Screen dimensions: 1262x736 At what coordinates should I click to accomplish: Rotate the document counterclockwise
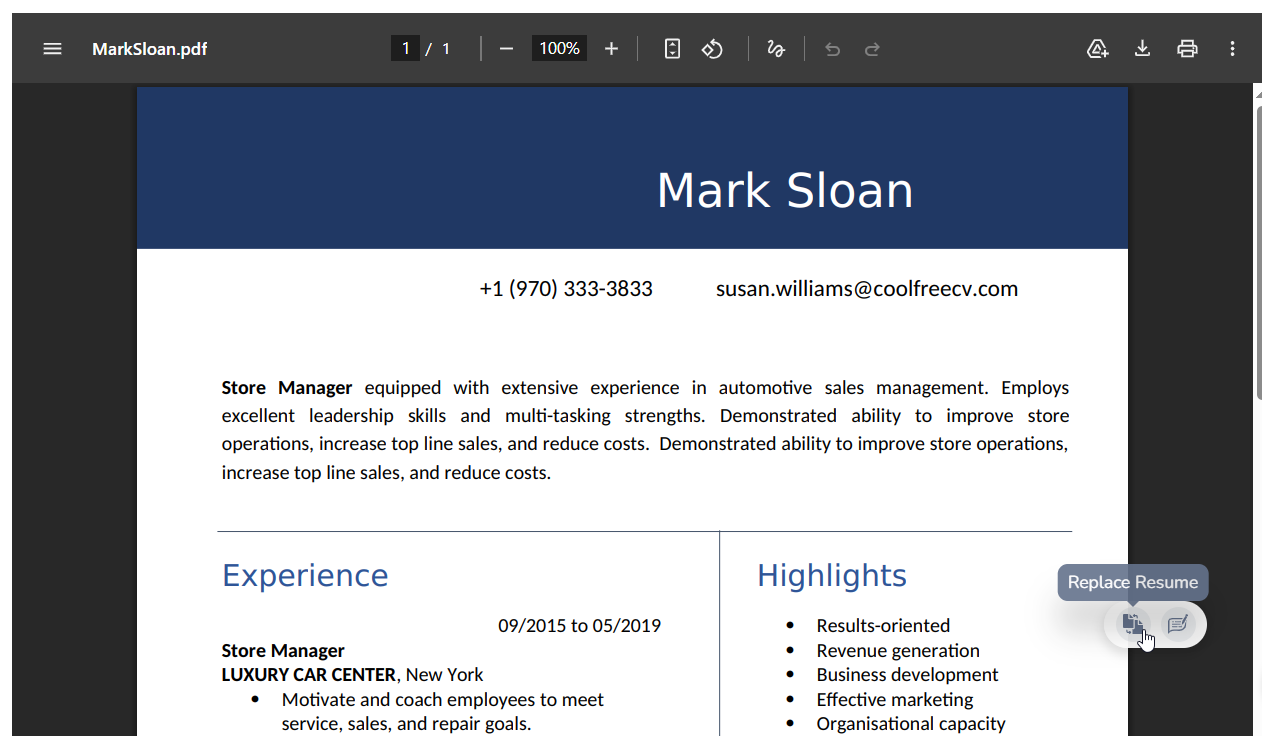712,49
